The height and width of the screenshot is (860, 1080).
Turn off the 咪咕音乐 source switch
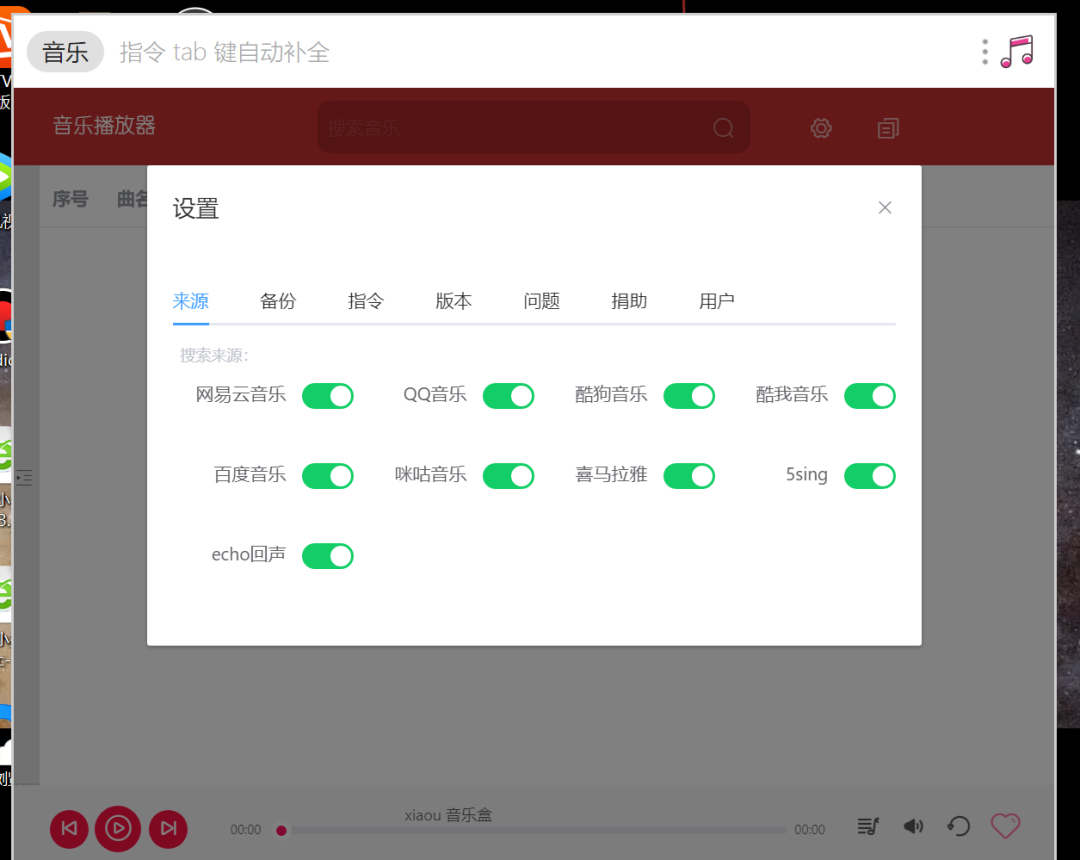(508, 476)
